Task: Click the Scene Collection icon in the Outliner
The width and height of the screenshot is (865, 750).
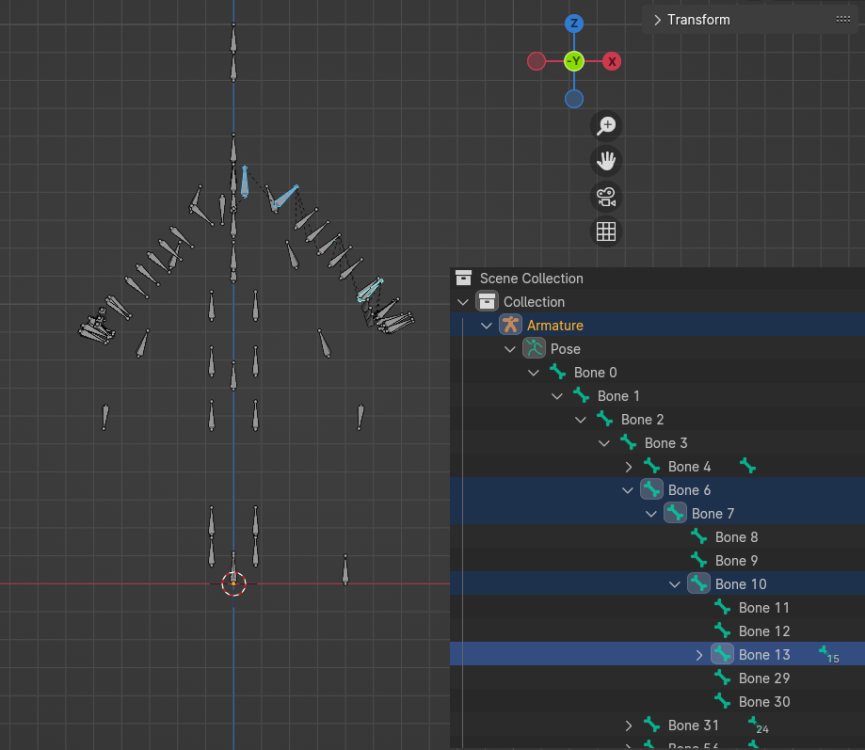Action: (462, 278)
